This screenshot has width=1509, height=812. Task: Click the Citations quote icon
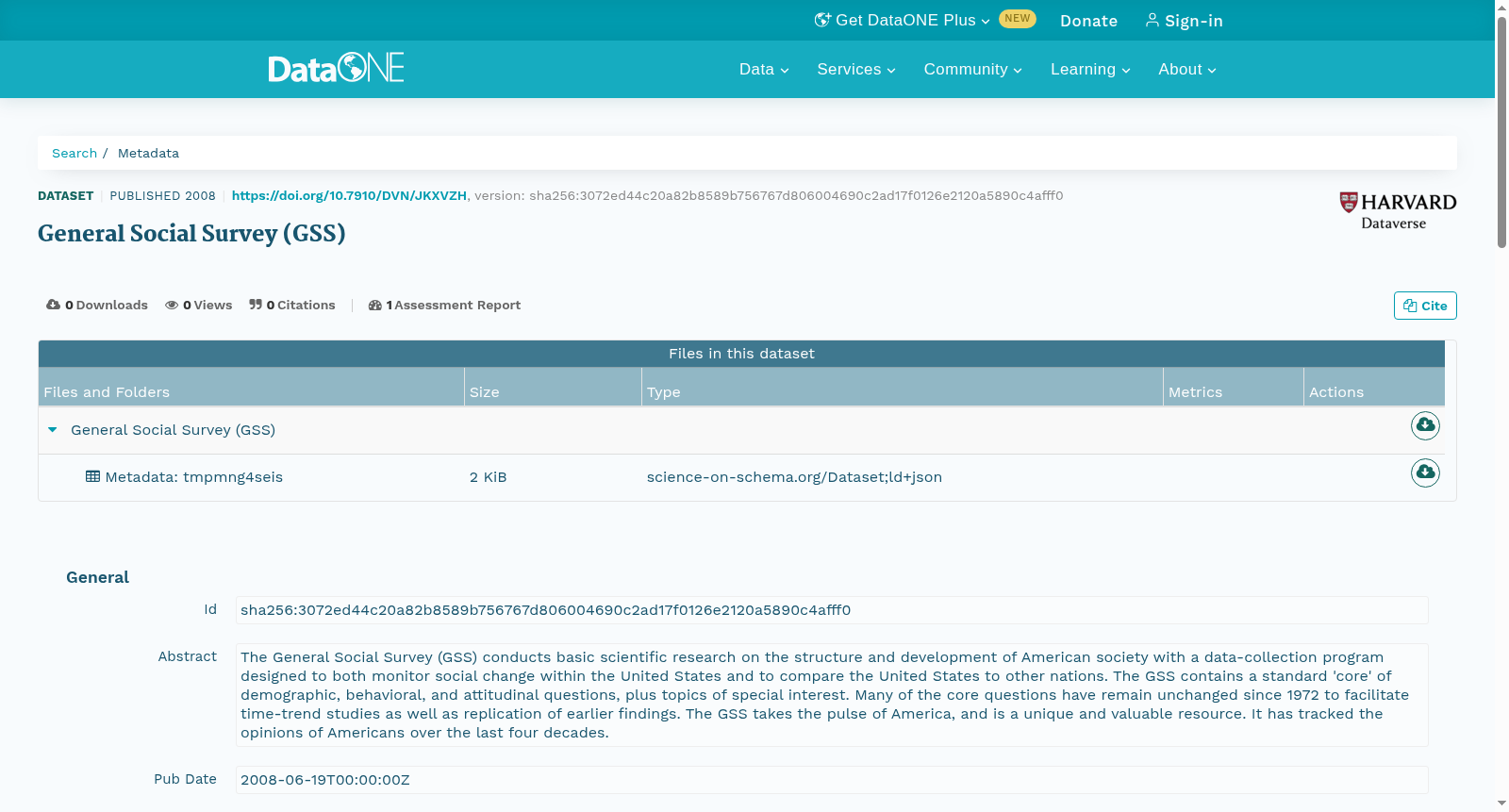coord(256,305)
